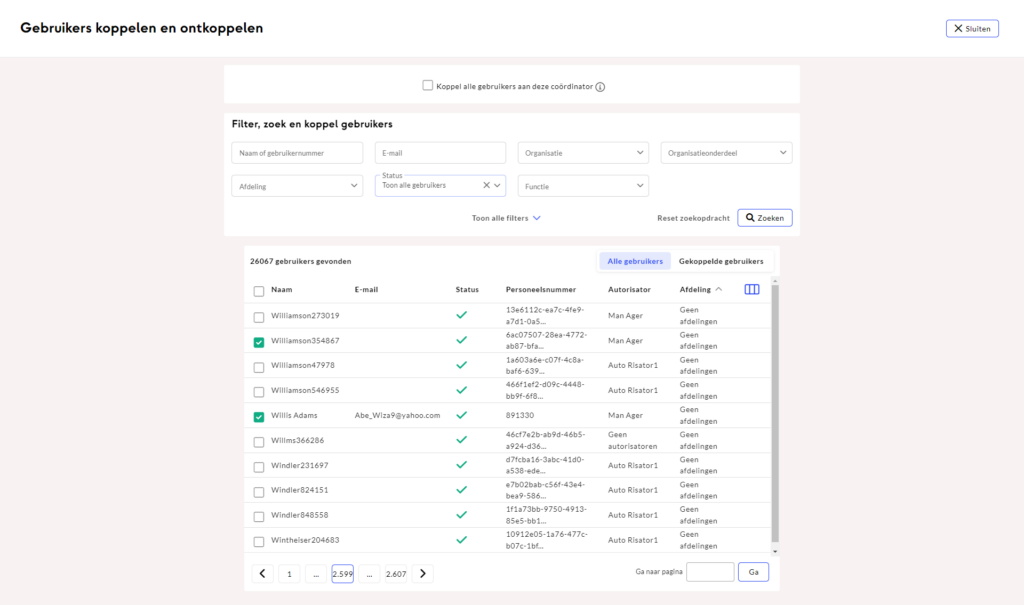Select the Alle gebruikers tab
This screenshot has height=605, width=1024.
(x=635, y=261)
